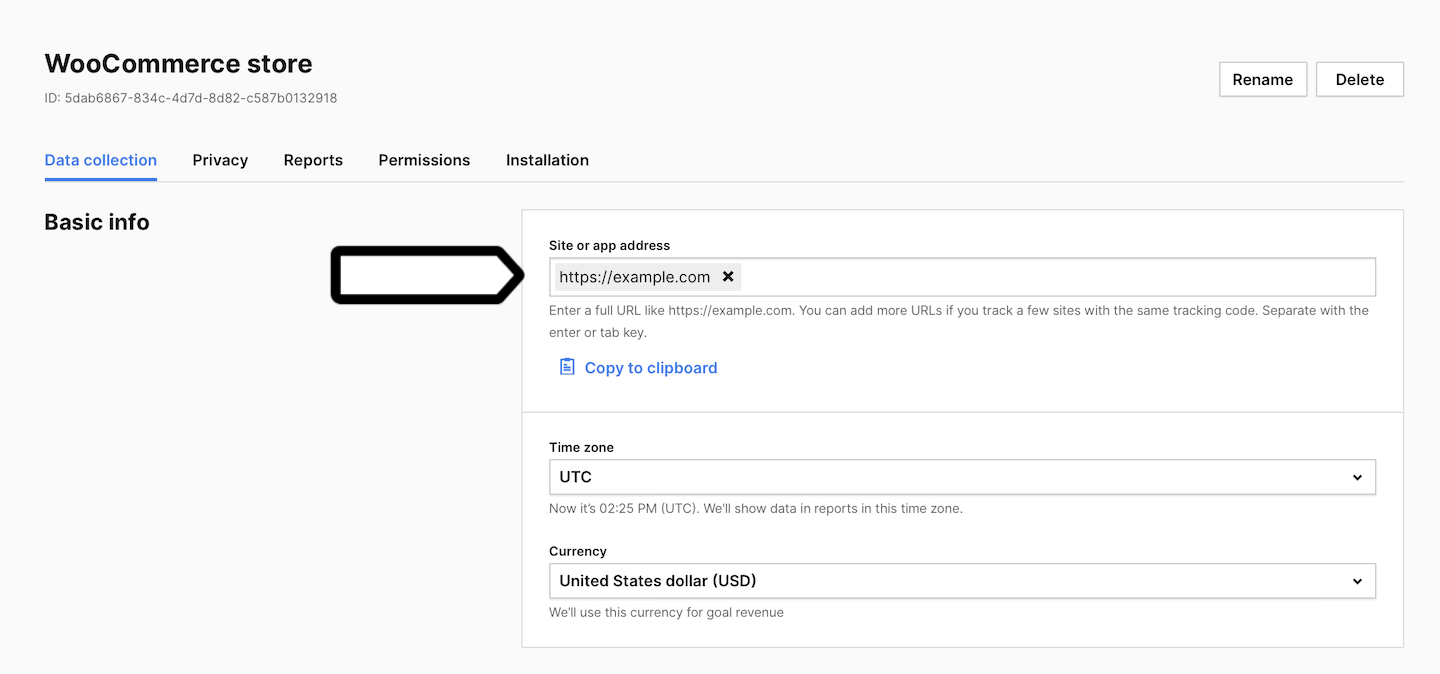Click the store ID text
The width and height of the screenshot is (1440, 674).
click(191, 98)
